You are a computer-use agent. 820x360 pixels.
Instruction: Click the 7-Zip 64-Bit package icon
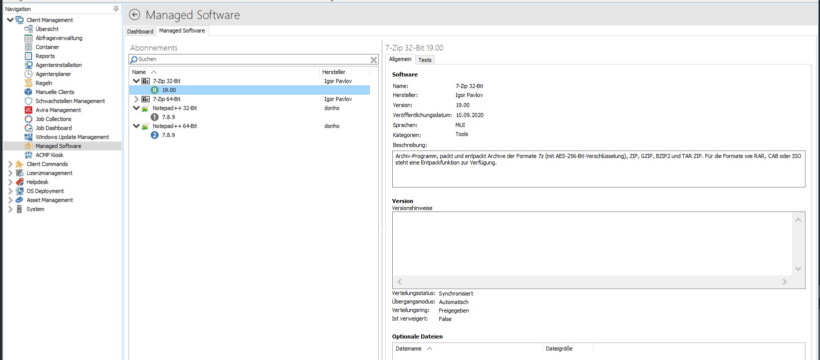pyautogui.click(x=146, y=99)
